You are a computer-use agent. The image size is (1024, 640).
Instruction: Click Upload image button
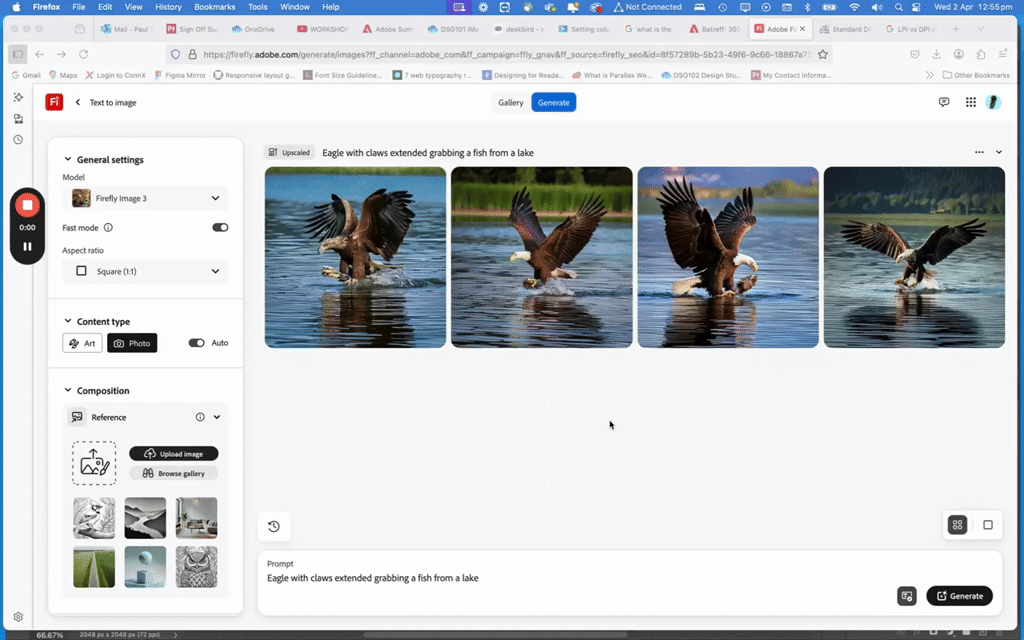(x=174, y=454)
